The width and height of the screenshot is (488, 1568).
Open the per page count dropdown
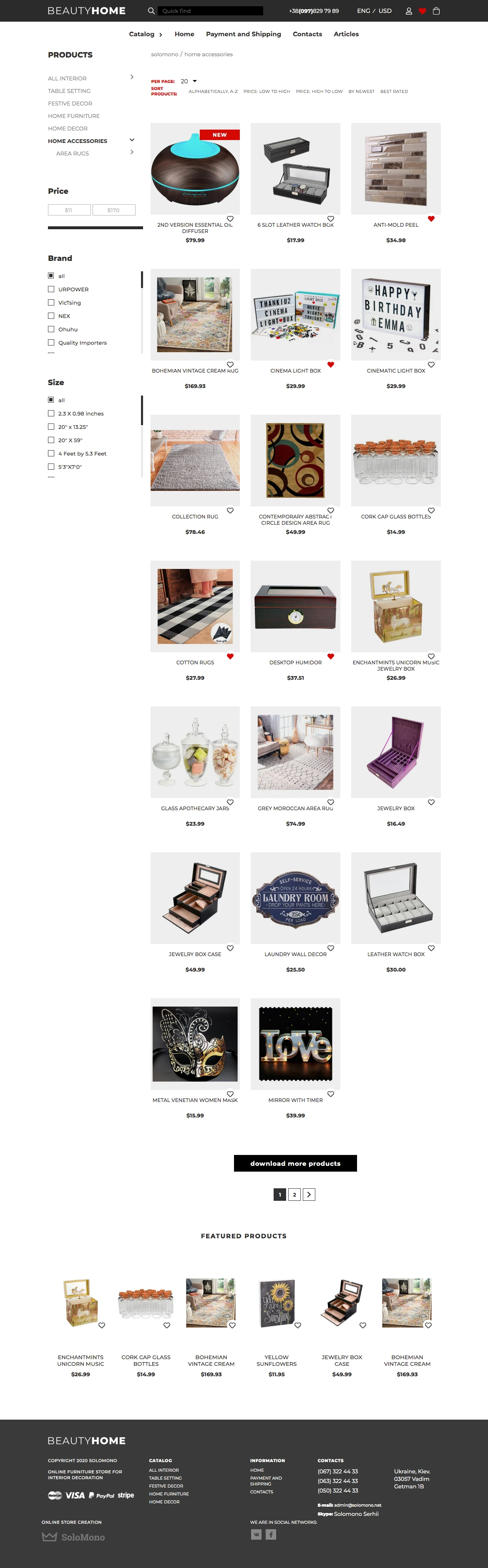pos(189,81)
